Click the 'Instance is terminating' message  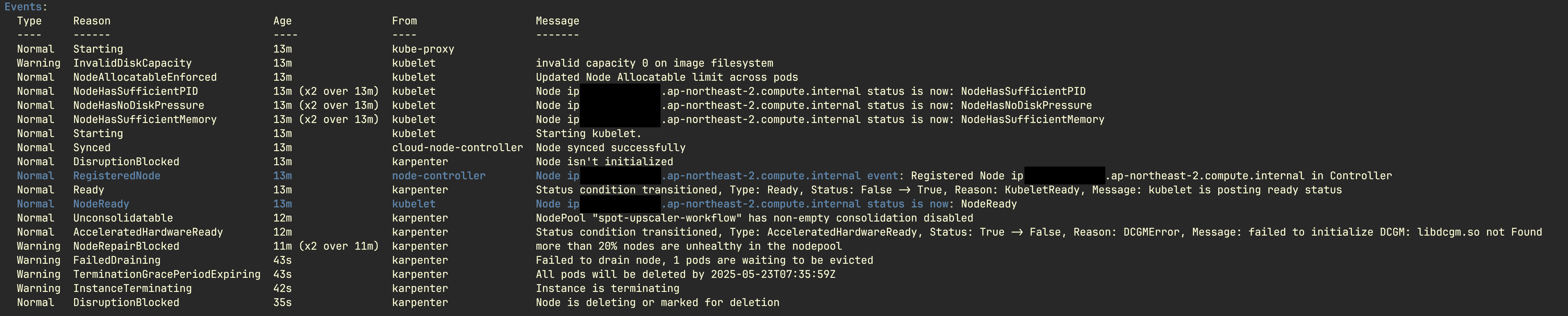click(607, 288)
